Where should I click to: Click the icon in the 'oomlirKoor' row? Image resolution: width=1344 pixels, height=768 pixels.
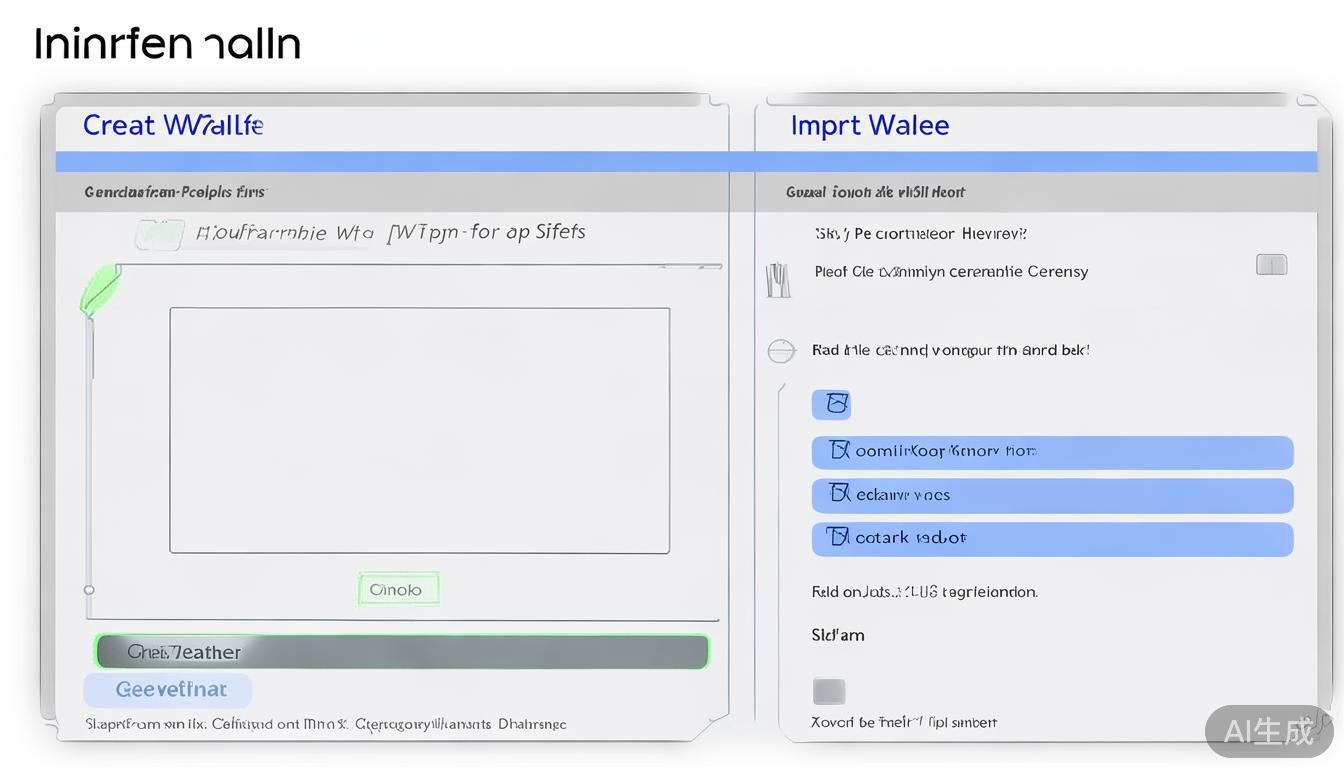[839, 451]
